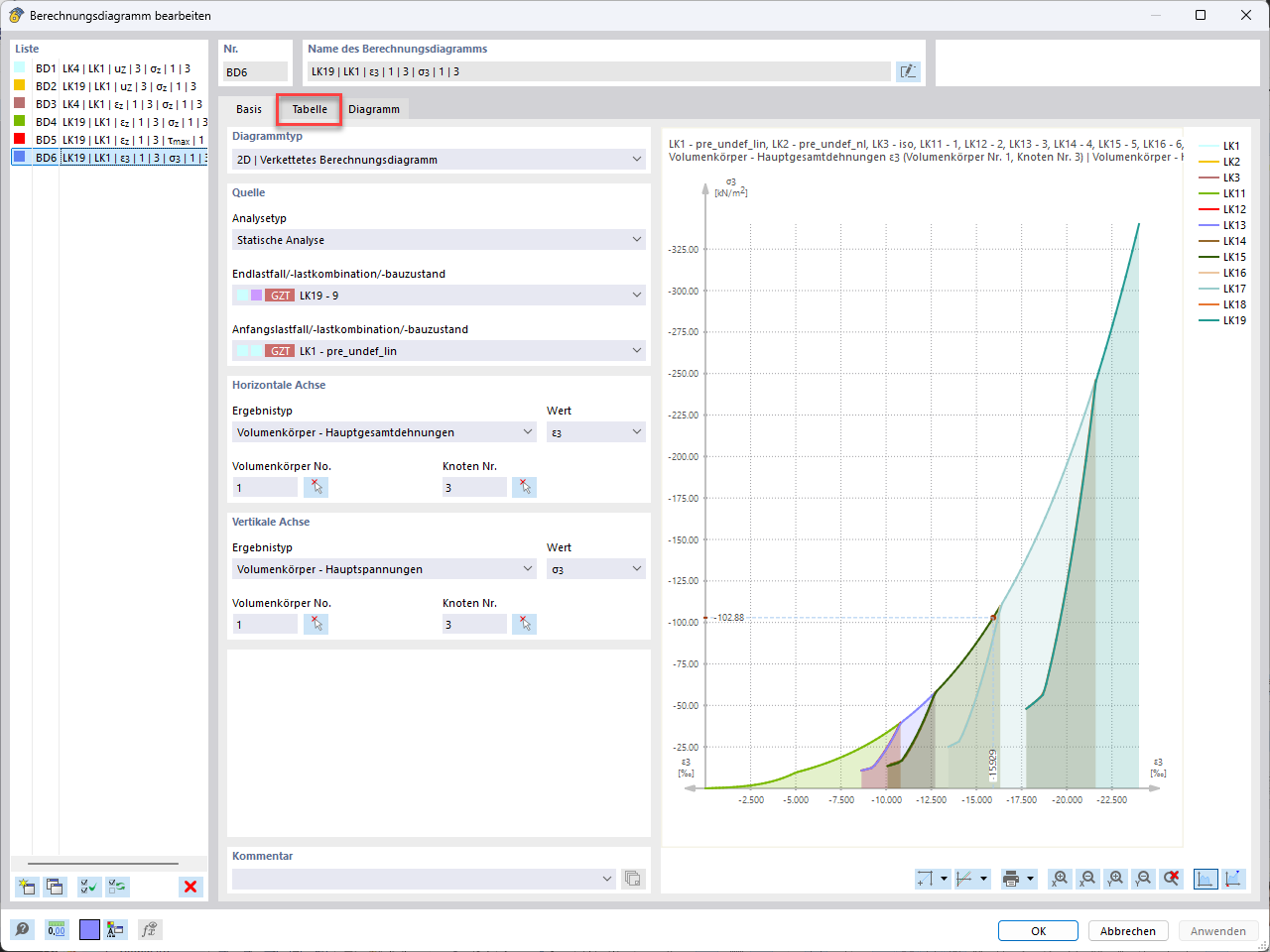Open the help speech-bubble icon
Viewport: 1270px width, 952px height.
coord(22,929)
